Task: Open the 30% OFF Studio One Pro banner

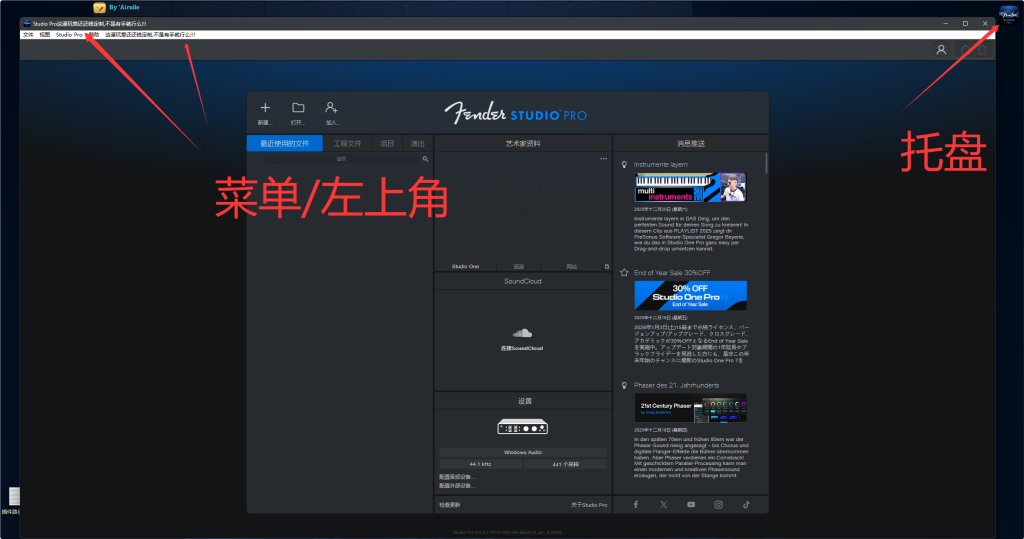Action: coord(690,295)
